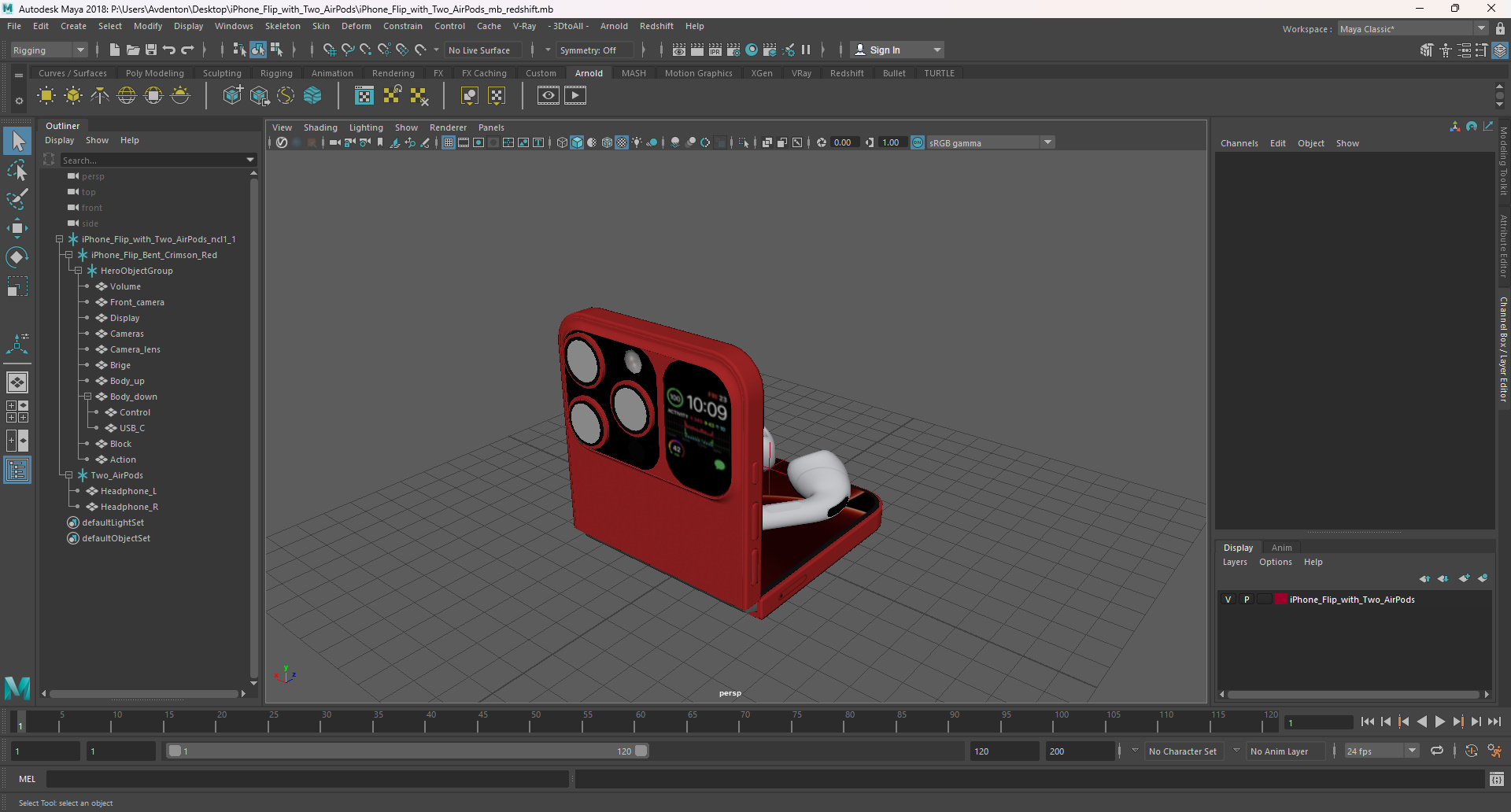Activate the Move tool in toolbox
This screenshot has width=1511, height=812.
click(17, 228)
